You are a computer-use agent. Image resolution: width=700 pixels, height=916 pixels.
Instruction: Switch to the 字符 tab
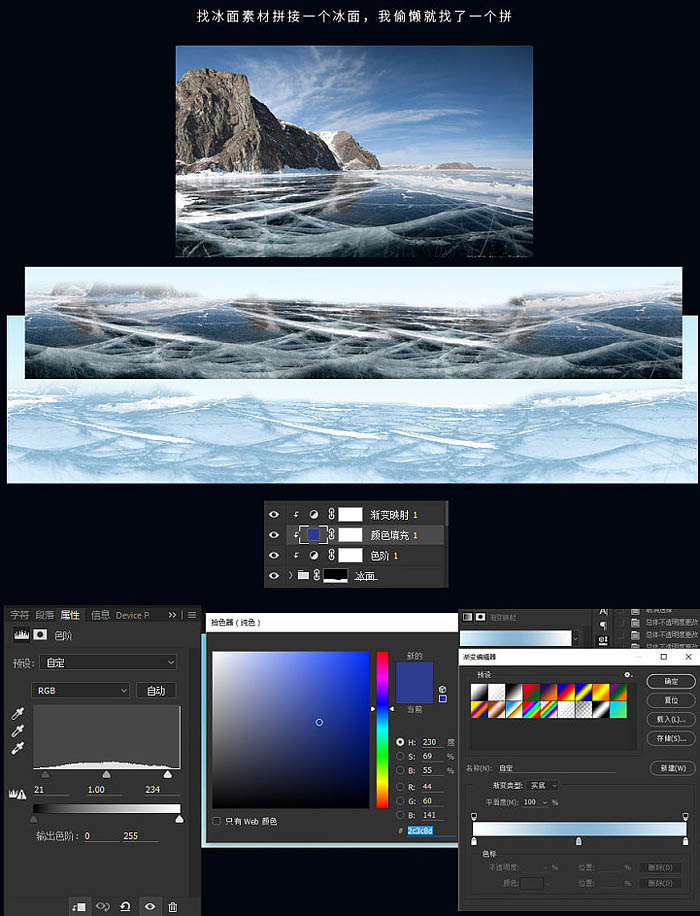pyautogui.click(x=20, y=615)
